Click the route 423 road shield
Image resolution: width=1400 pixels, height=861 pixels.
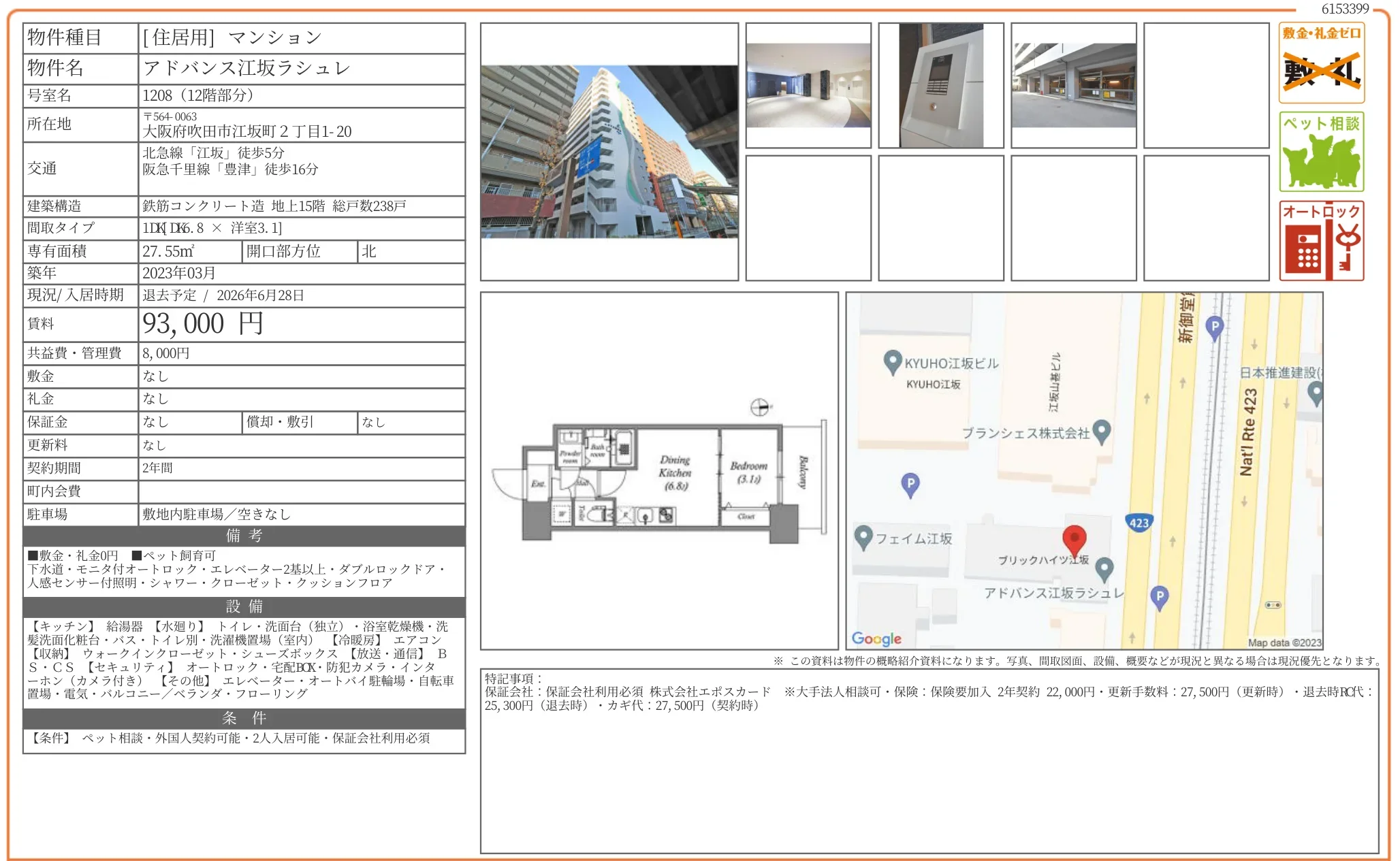(1139, 523)
